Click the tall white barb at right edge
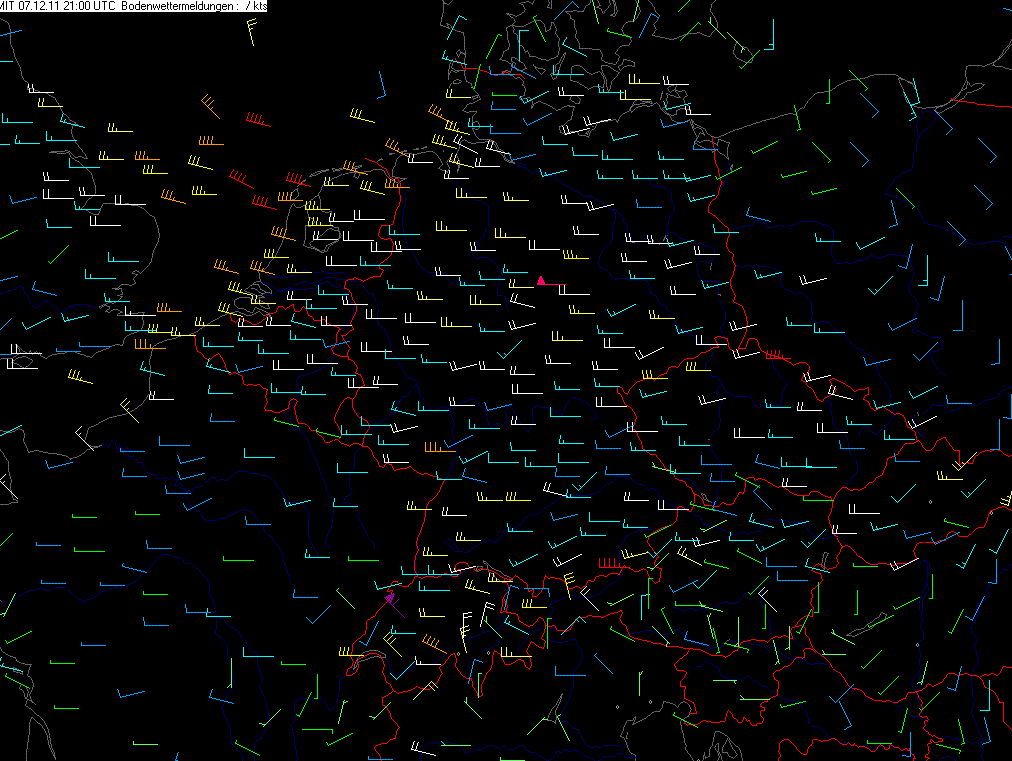 pos(998,351)
